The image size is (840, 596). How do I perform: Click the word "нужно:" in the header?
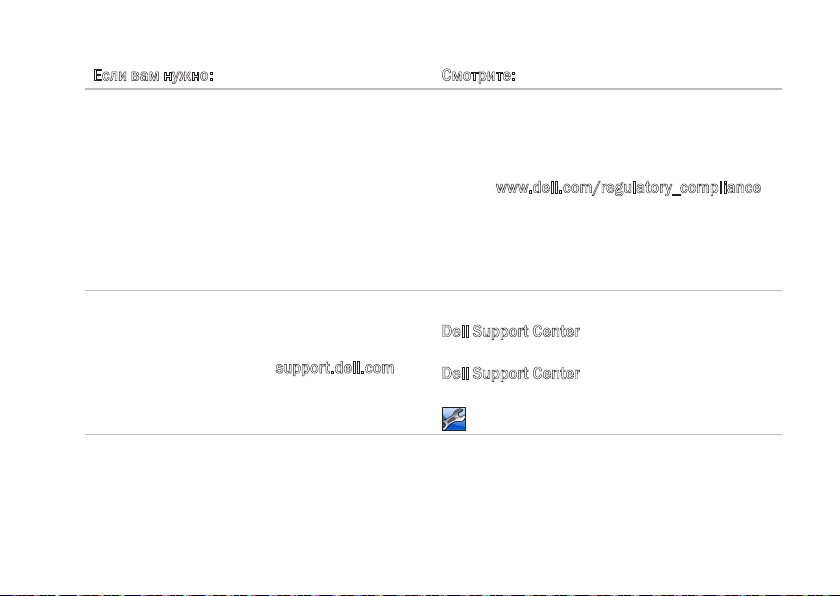click(x=189, y=76)
